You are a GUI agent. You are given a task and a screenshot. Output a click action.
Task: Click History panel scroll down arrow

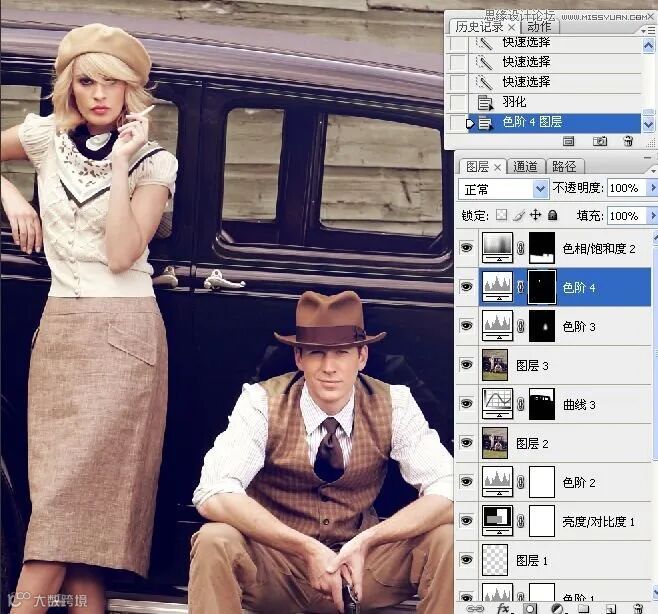click(x=648, y=124)
